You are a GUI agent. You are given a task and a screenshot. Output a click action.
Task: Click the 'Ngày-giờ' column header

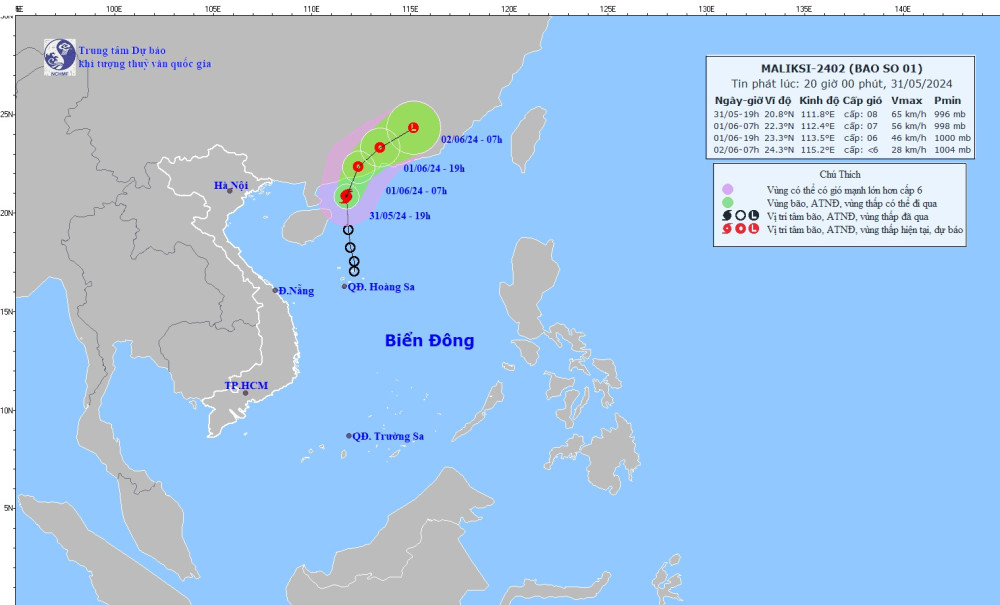point(738,101)
